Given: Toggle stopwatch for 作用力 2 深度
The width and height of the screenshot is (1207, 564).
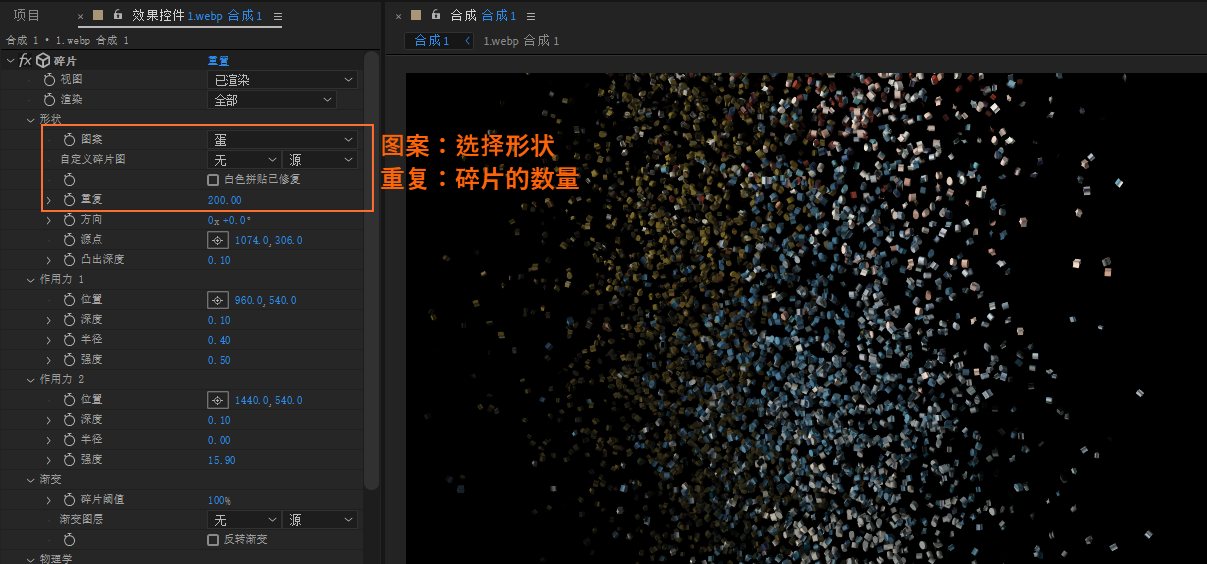Looking at the screenshot, I should (x=69, y=419).
